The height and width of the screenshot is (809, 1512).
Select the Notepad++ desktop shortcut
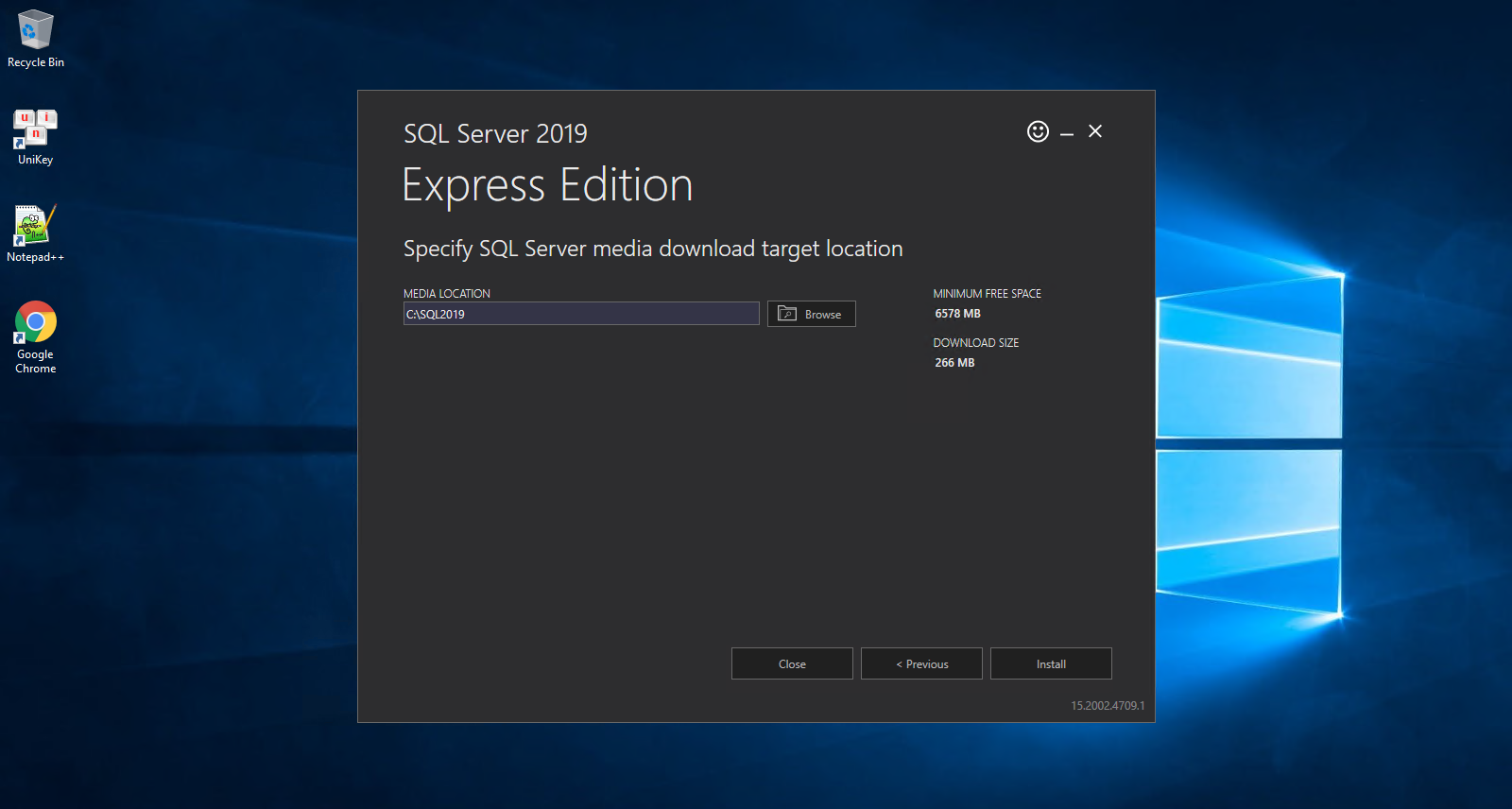click(x=35, y=232)
